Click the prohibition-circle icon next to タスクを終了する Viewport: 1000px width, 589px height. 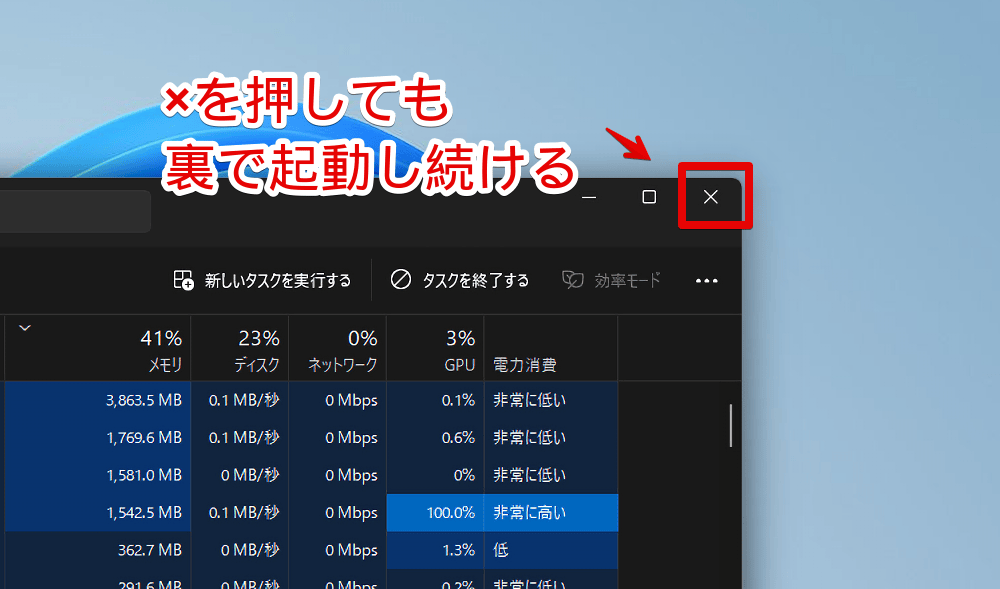pos(401,280)
